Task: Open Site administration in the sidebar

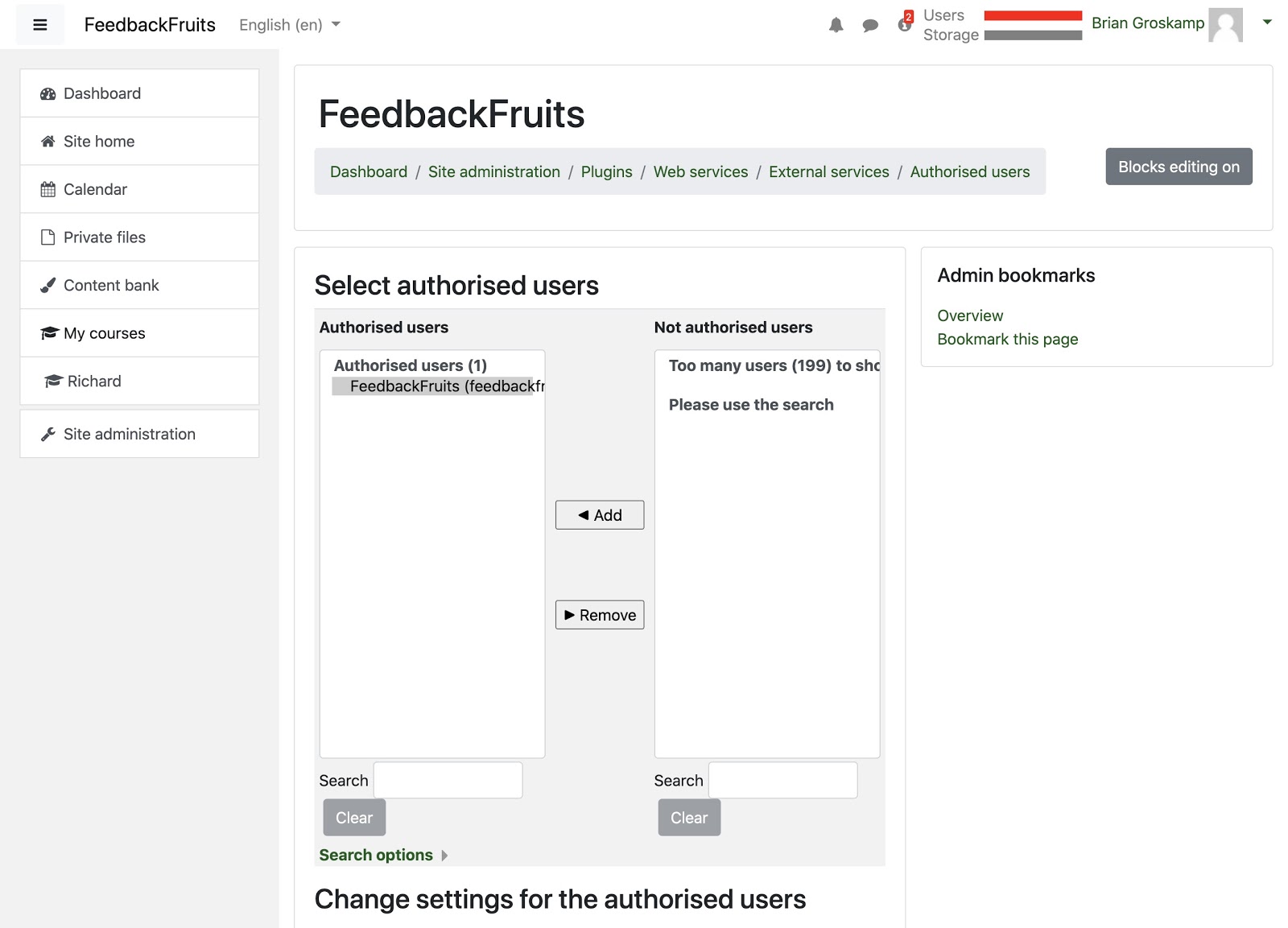Action: click(x=139, y=434)
